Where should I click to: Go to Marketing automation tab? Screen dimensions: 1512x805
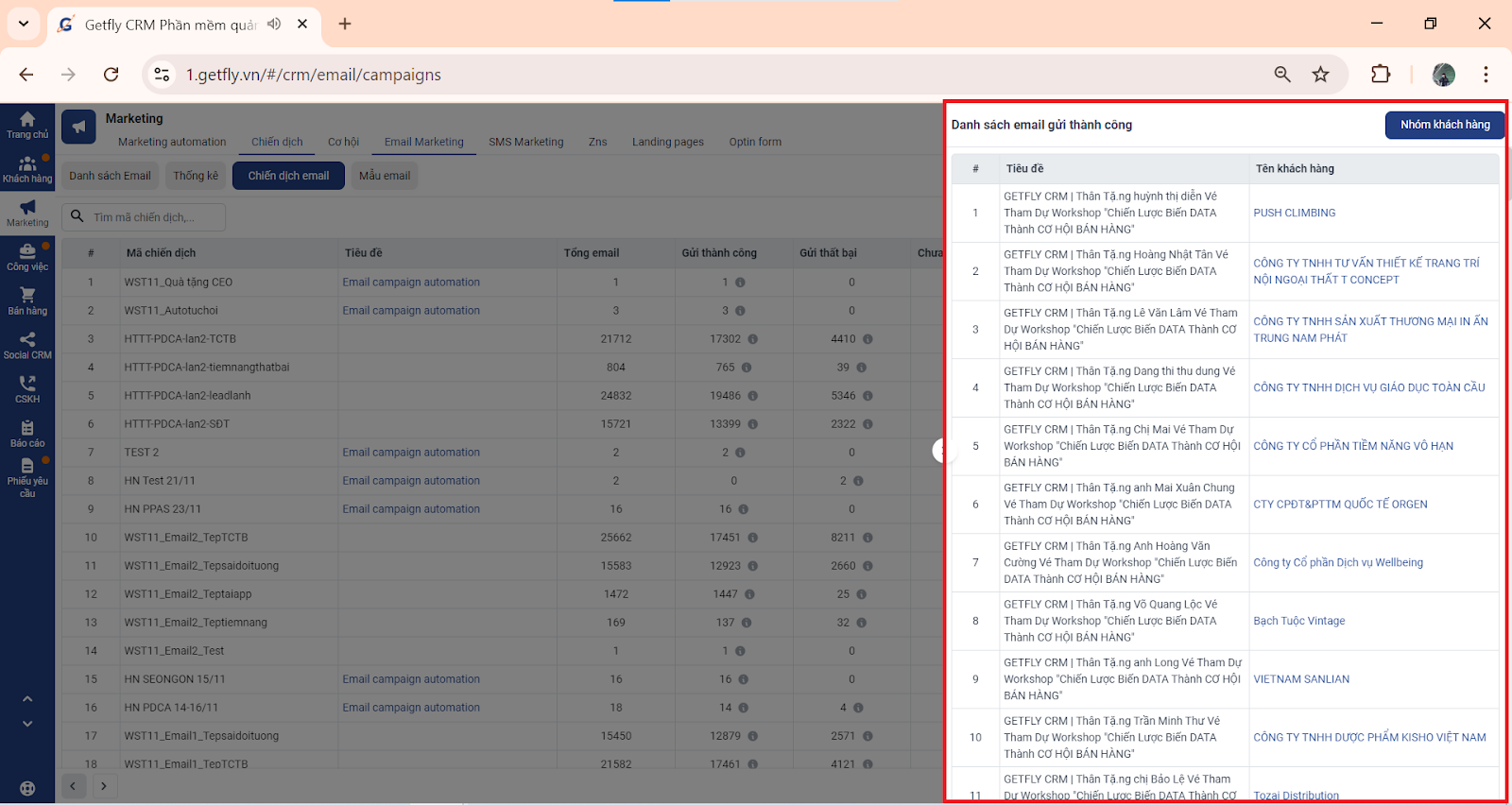coord(172,142)
